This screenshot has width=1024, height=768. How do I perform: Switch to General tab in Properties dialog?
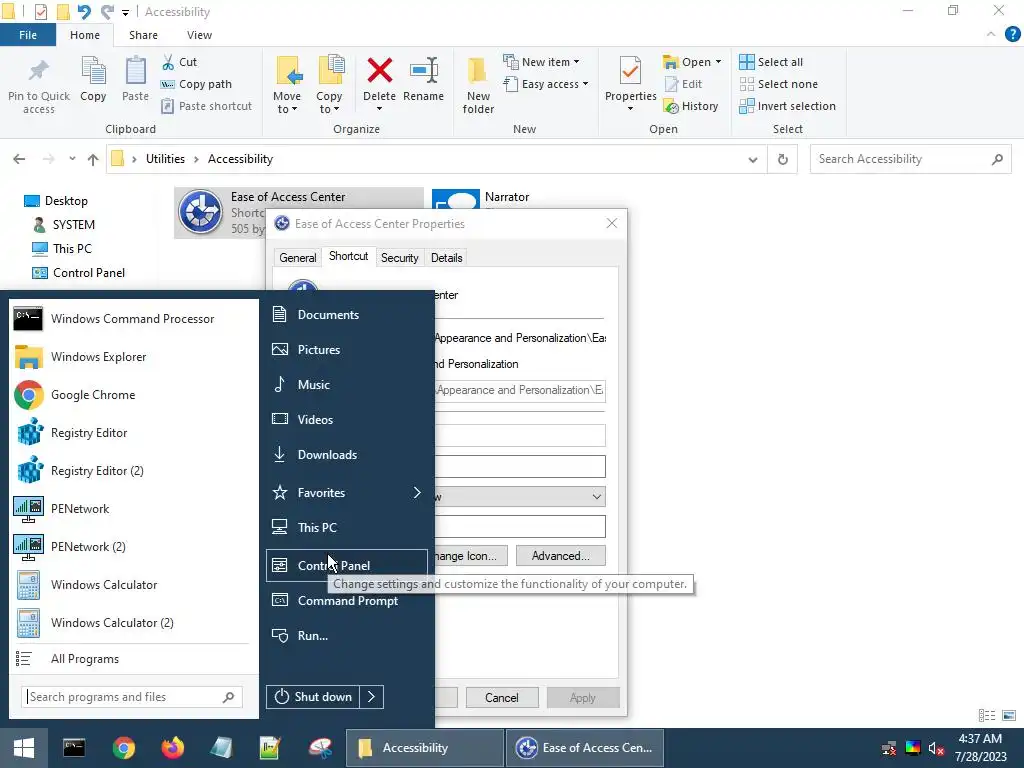click(x=298, y=258)
